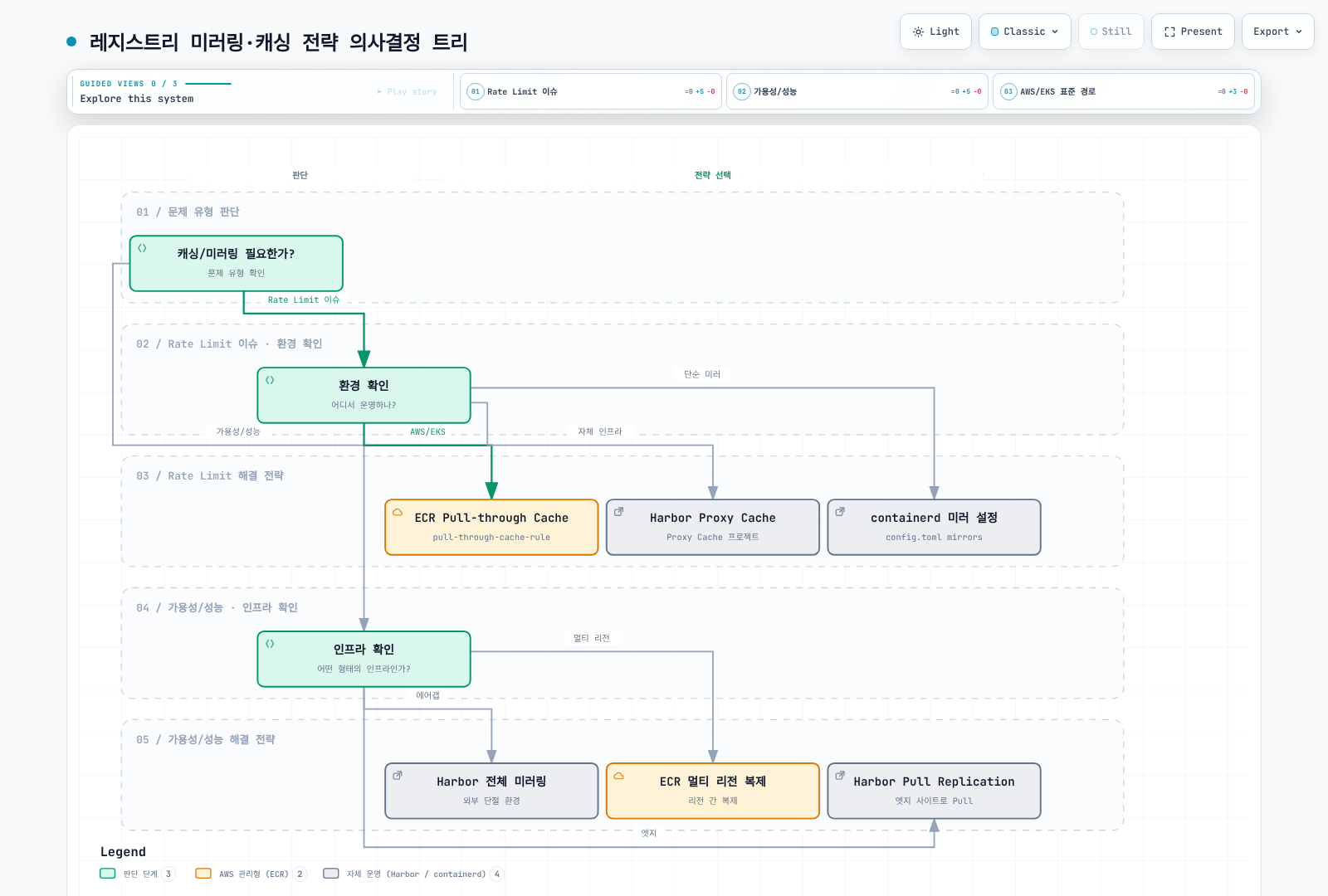Select containerd 미러 설정 node title
Image resolution: width=1328 pixels, height=896 pixels.
934,518
